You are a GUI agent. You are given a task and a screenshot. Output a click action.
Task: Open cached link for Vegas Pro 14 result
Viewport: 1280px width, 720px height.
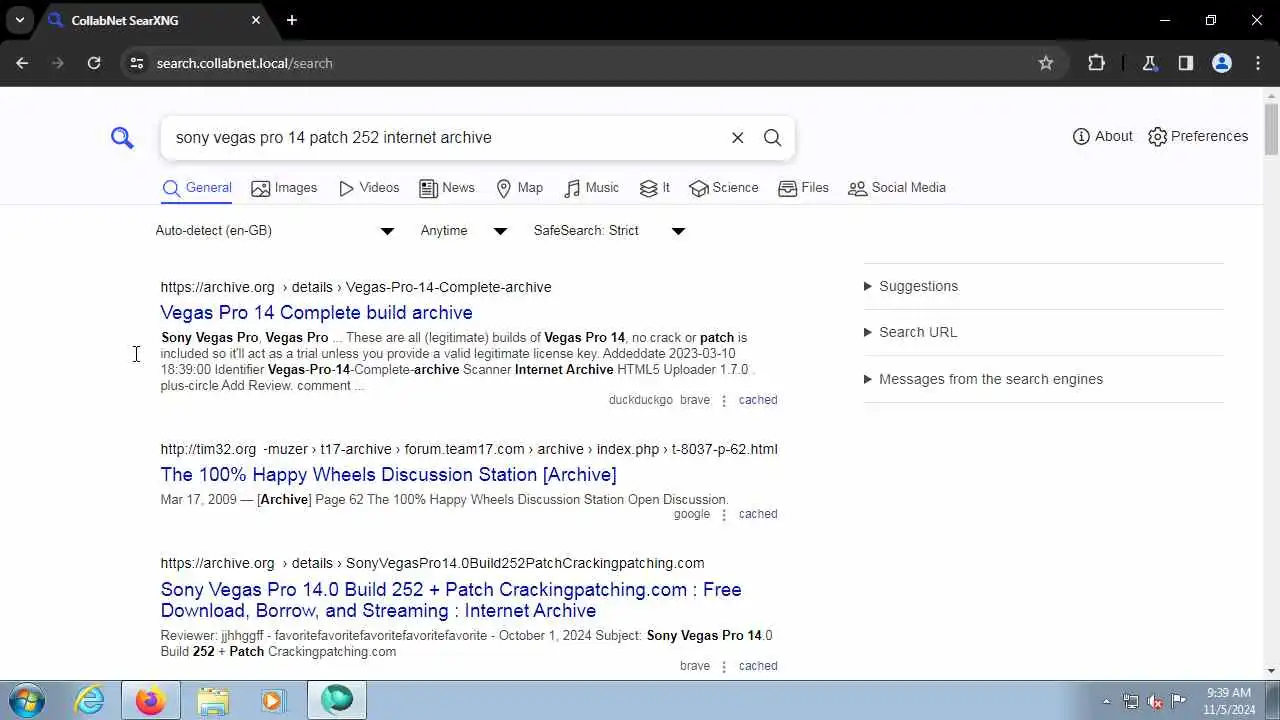(758, 400)
